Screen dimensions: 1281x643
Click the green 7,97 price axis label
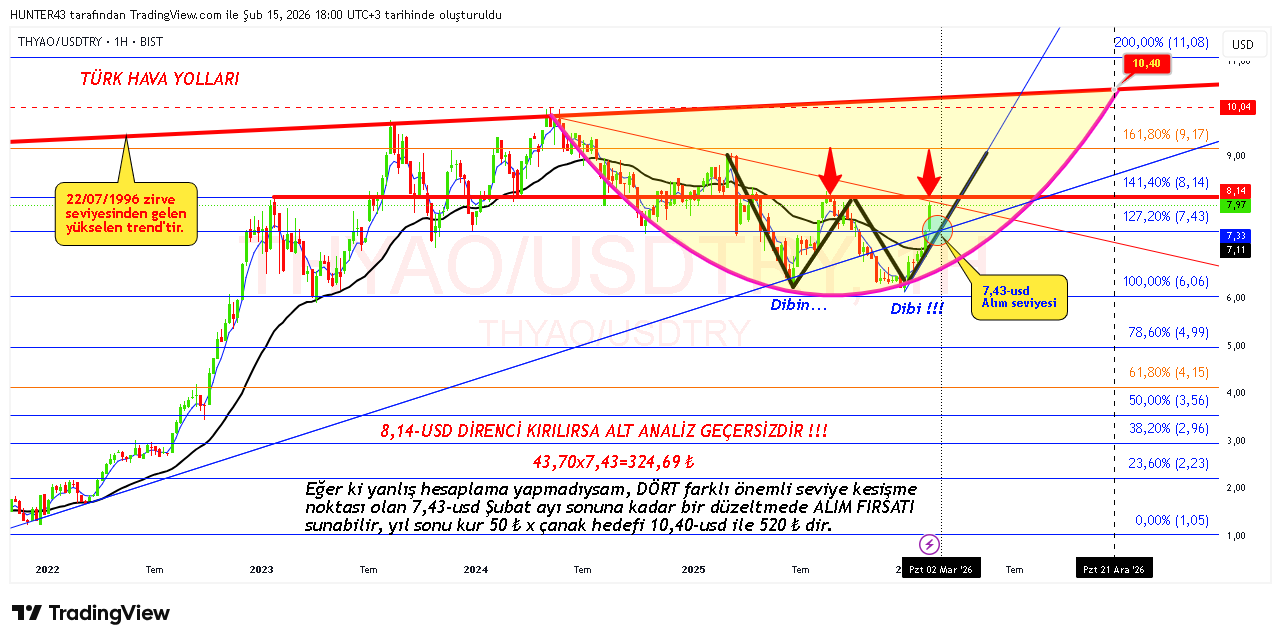click(1236, 205)
